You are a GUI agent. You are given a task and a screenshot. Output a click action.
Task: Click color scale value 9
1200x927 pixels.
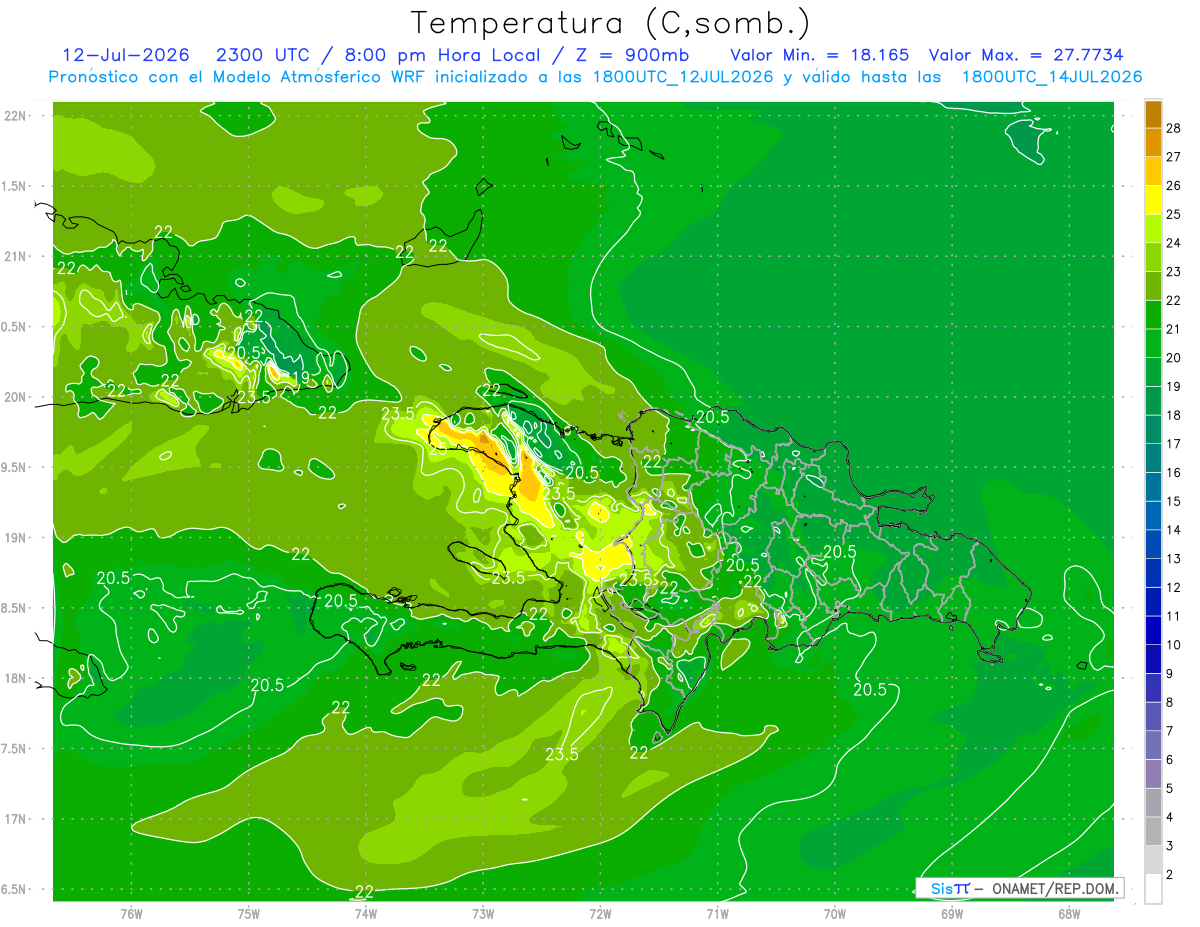[1170, 674]
